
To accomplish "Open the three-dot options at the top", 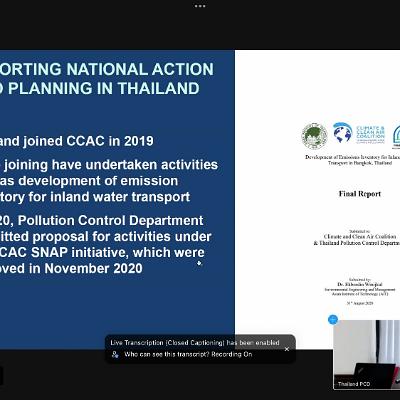I will 200,6.
